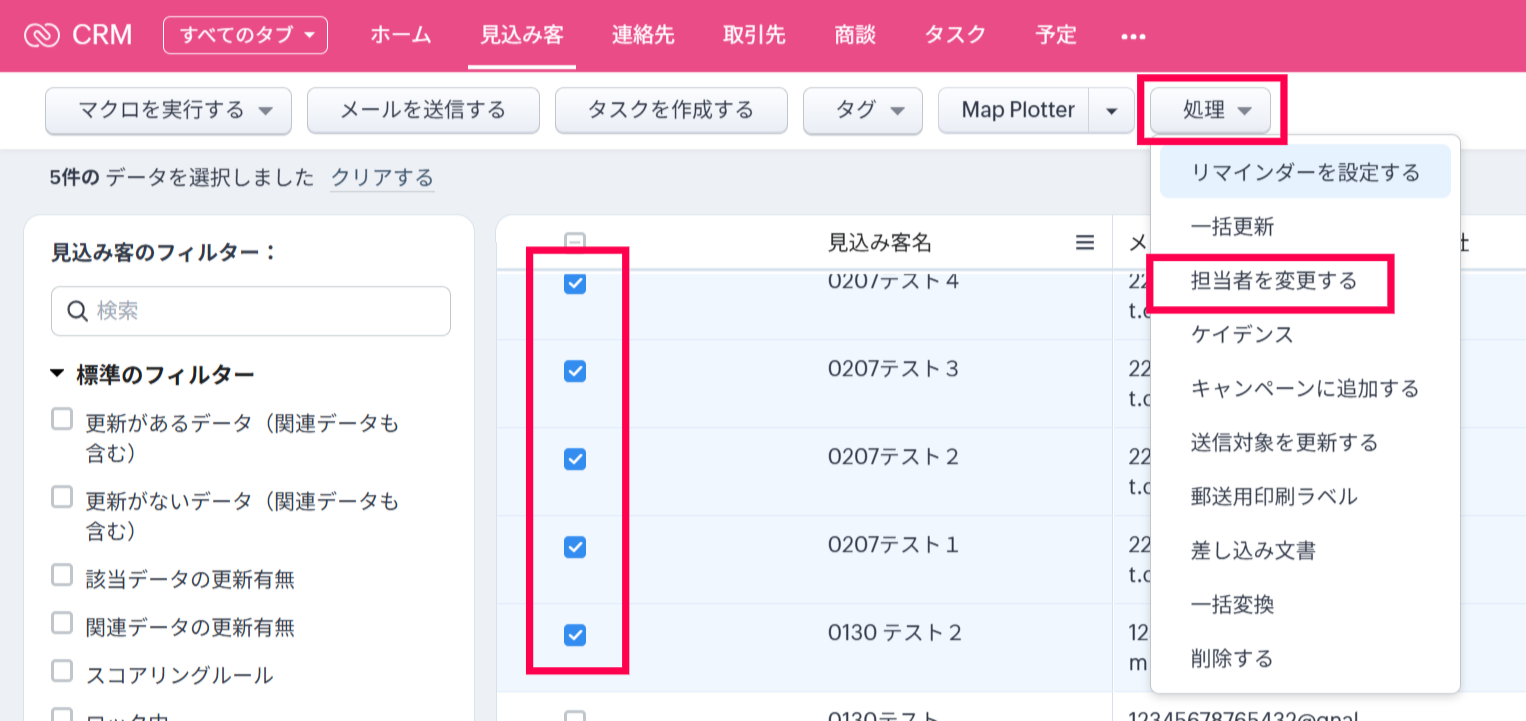Select 担当者を変更する from the menu
1526x721 pixels.
(x=1273, y=281)
